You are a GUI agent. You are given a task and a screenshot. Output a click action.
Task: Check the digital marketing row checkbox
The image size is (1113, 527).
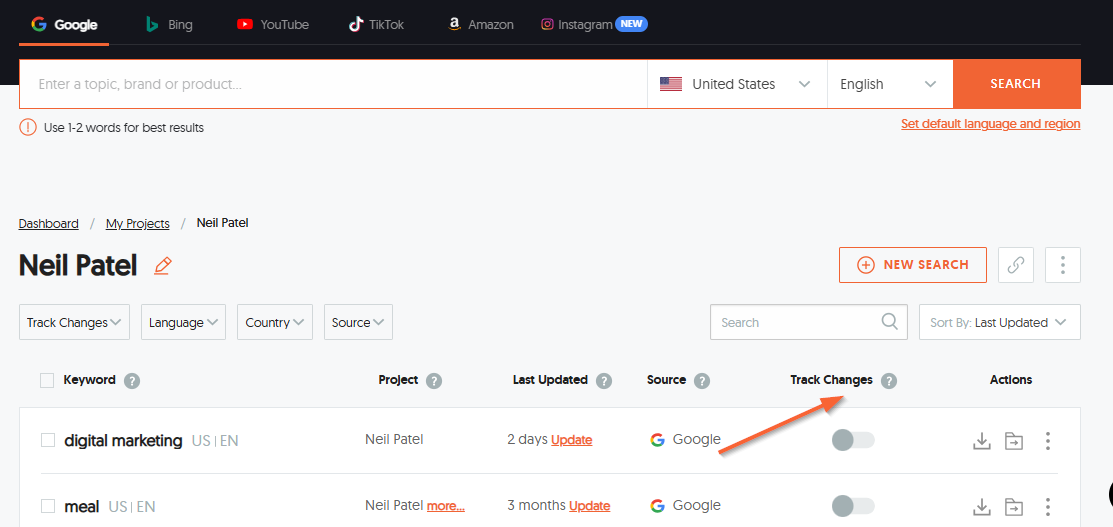pos(48,441)
